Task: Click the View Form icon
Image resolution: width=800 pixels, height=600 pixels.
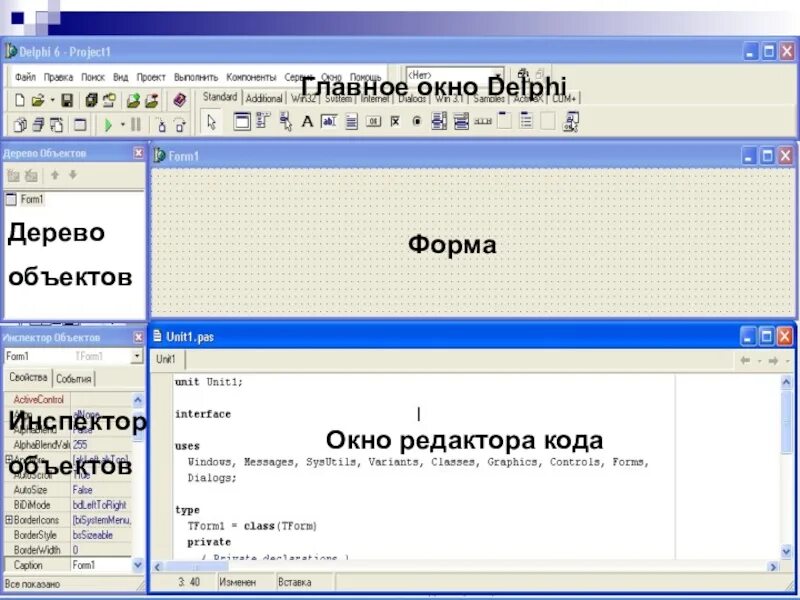Action: (38, 124)
